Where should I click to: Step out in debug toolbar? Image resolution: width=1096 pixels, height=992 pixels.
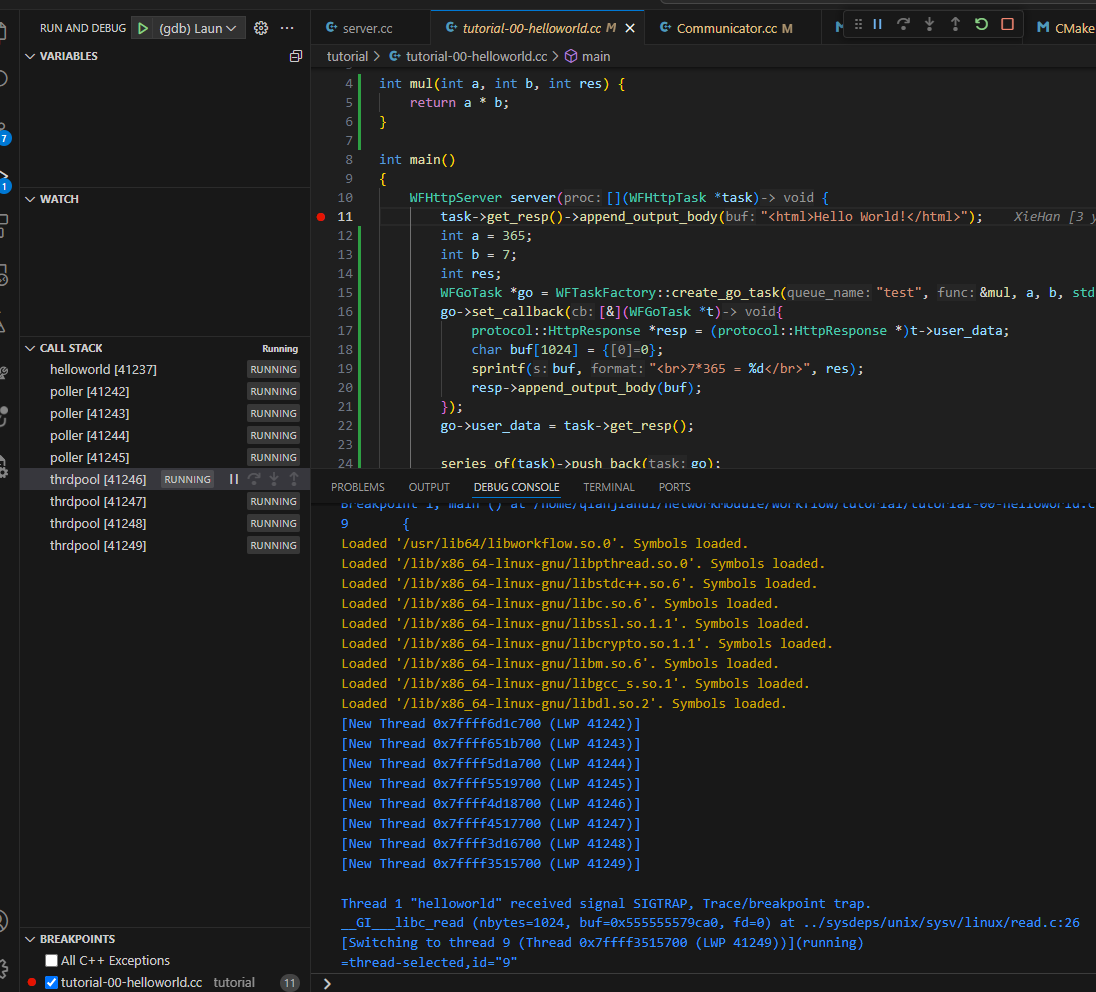[955, 24]
